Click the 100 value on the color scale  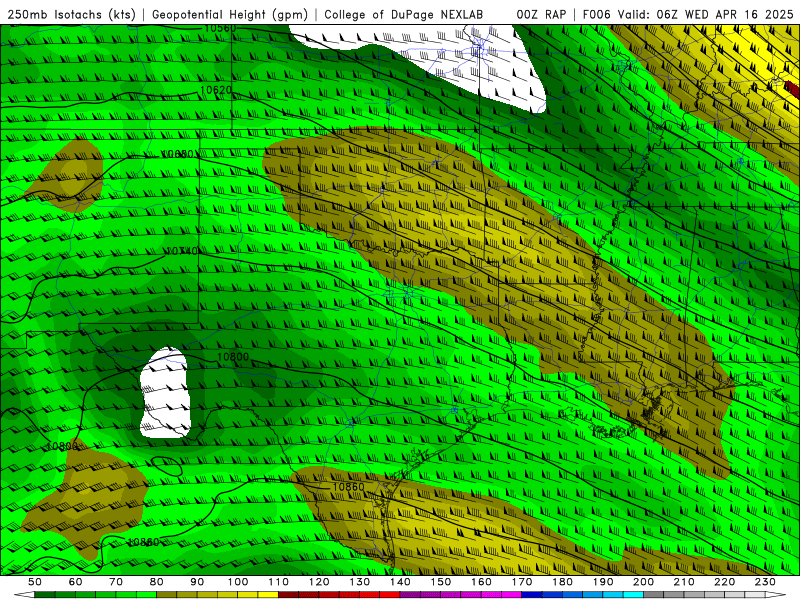click(x=238, y=582)
